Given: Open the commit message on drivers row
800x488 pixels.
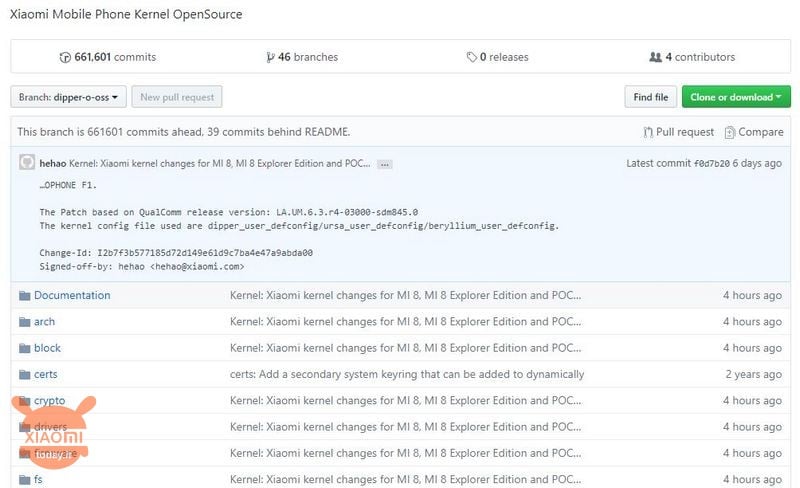Looking at the screenshot, I should 405,427.
